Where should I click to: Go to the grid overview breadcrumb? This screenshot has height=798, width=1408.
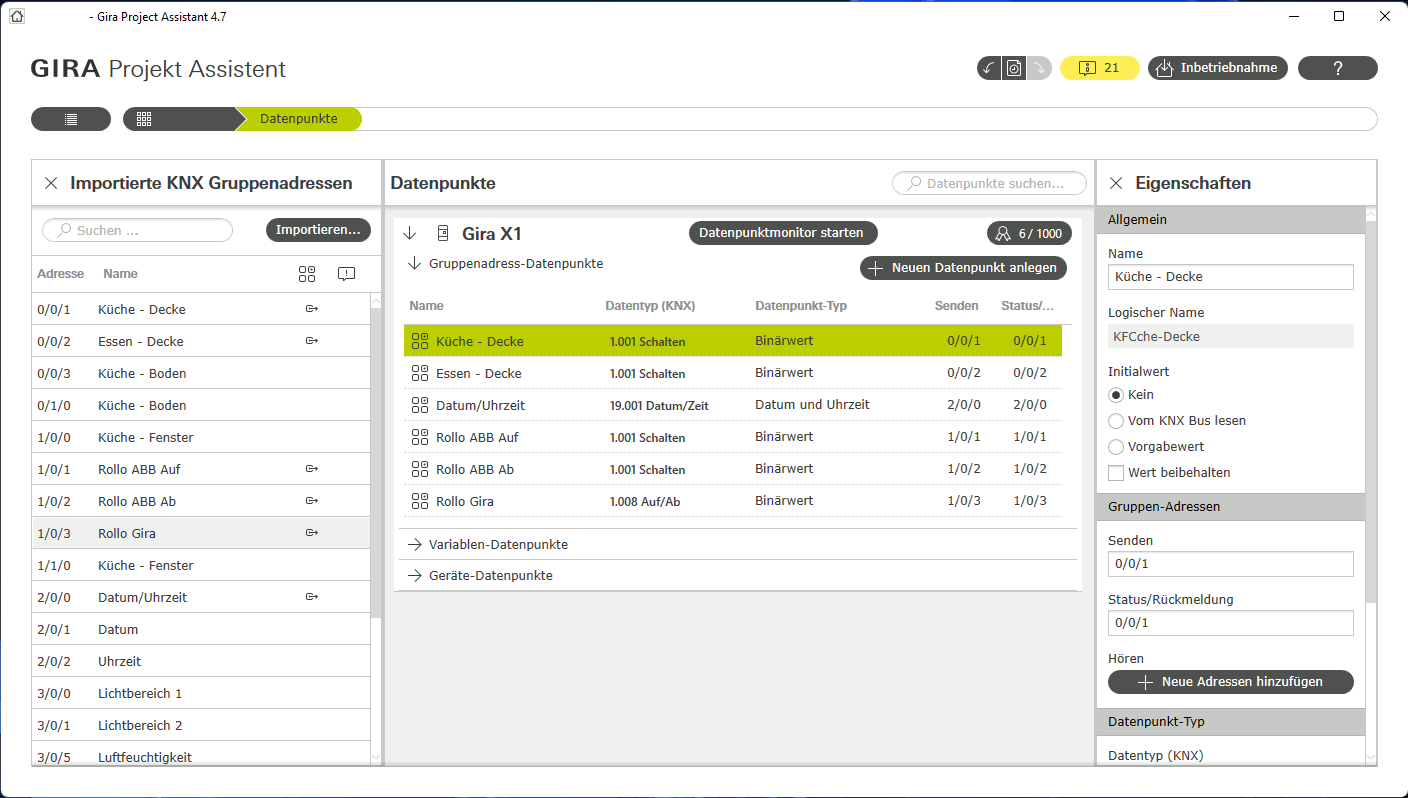[x=144, y=119]
